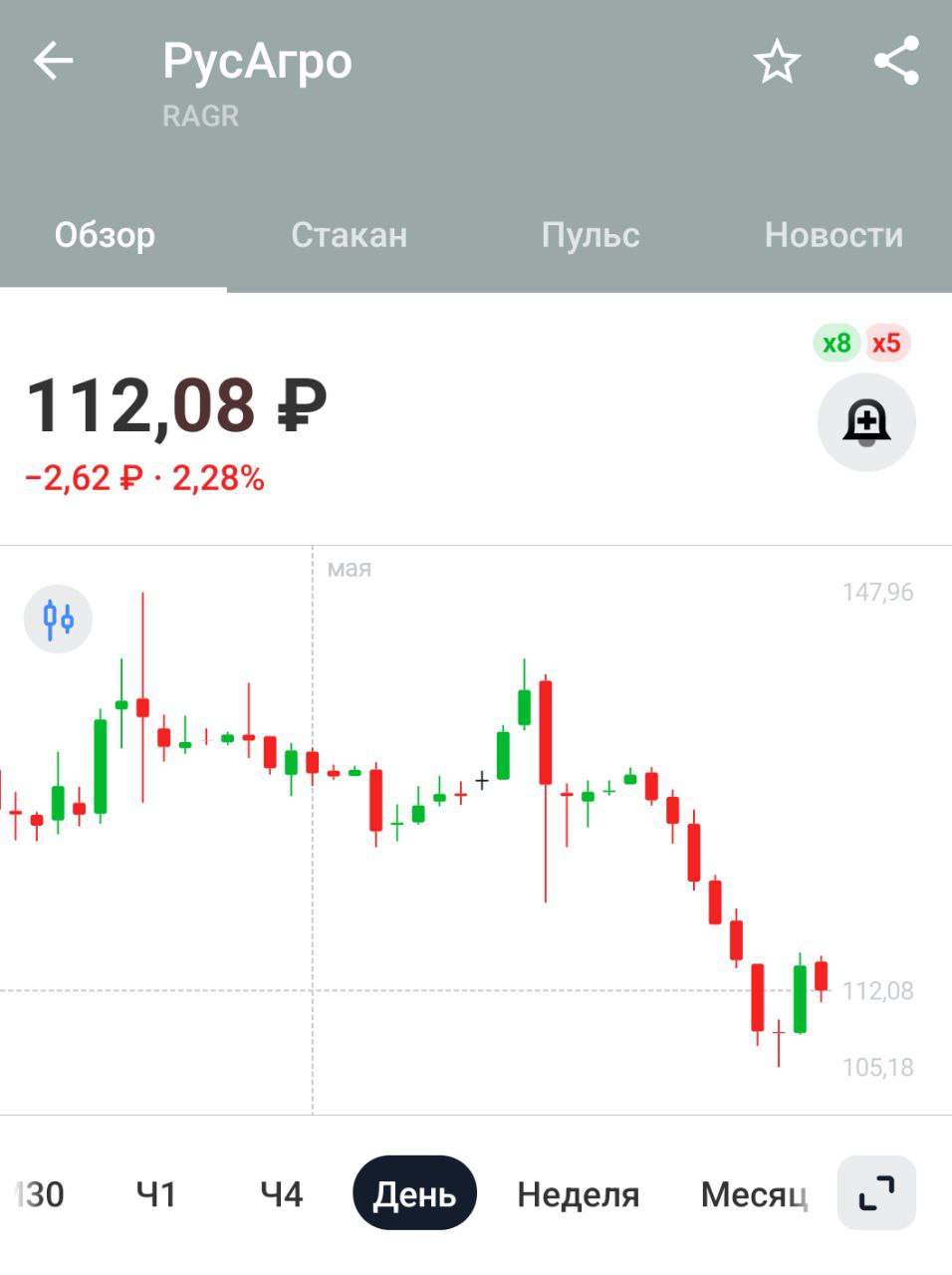
Task: Select the partially visible 30-minute timeframe
Action: (x=40, y=1193)
